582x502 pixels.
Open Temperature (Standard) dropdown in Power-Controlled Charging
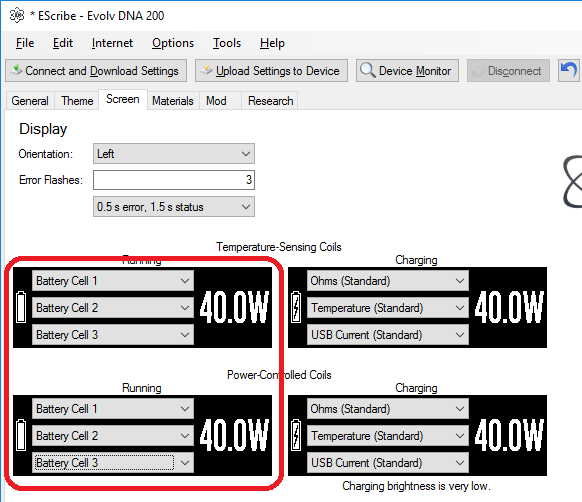click(388, 436)
